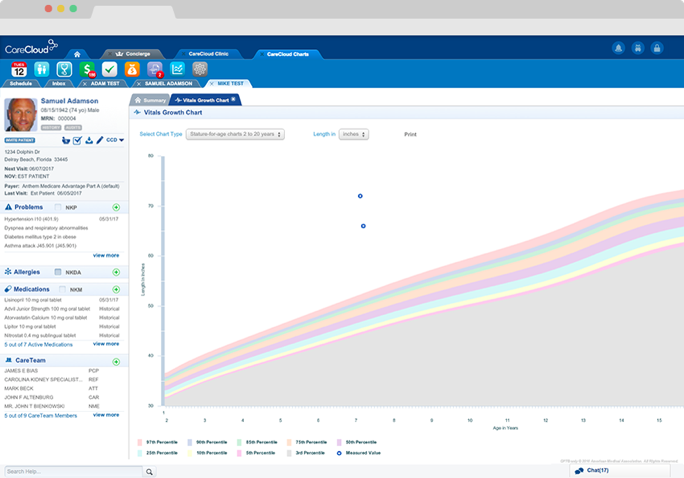Screen dimensions: 684x478
Task: Click the search magnifier icon
Action: click(x=149, y=471)
